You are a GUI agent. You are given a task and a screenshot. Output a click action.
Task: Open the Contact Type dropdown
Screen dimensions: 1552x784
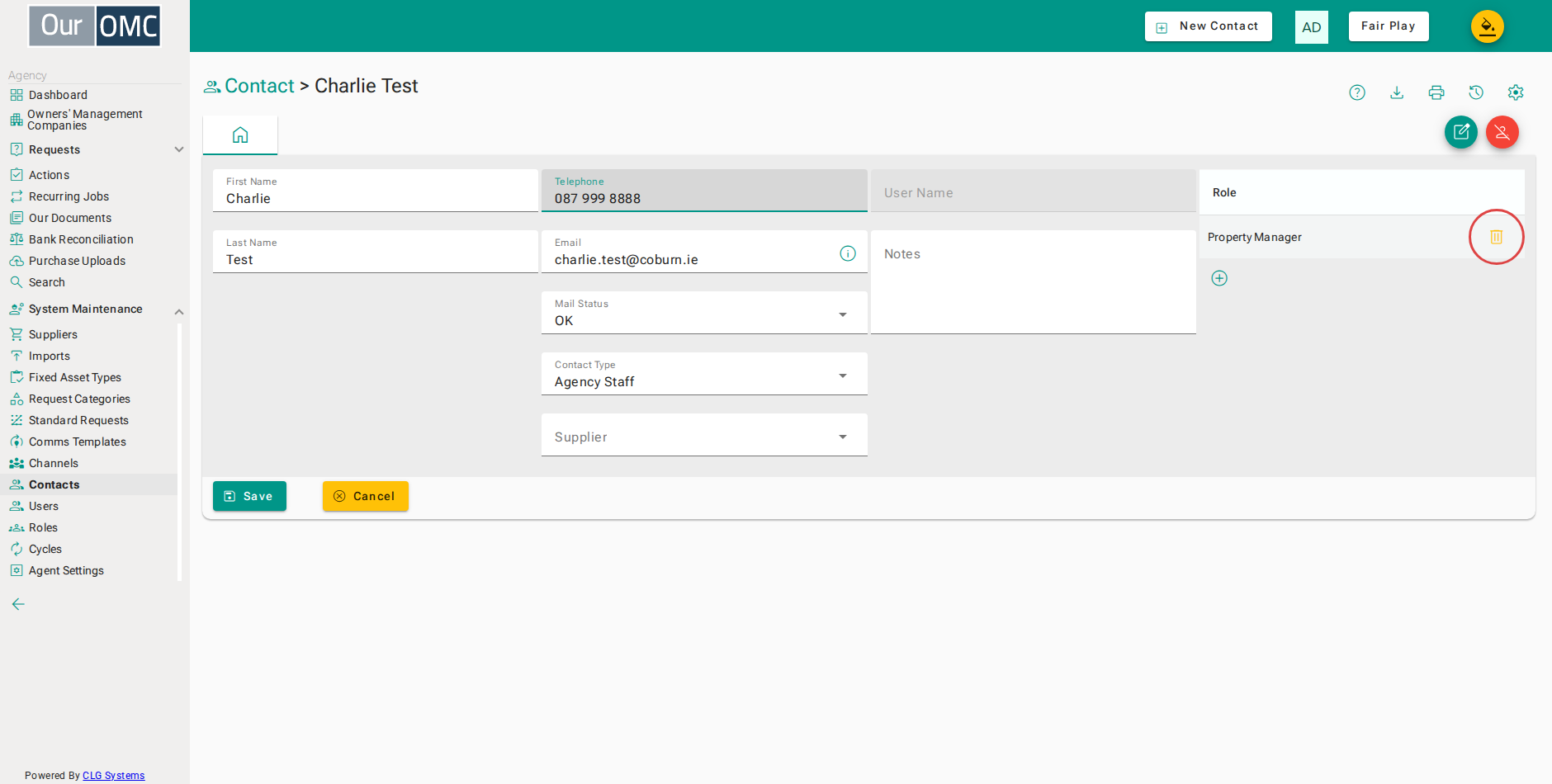point(704,374)
